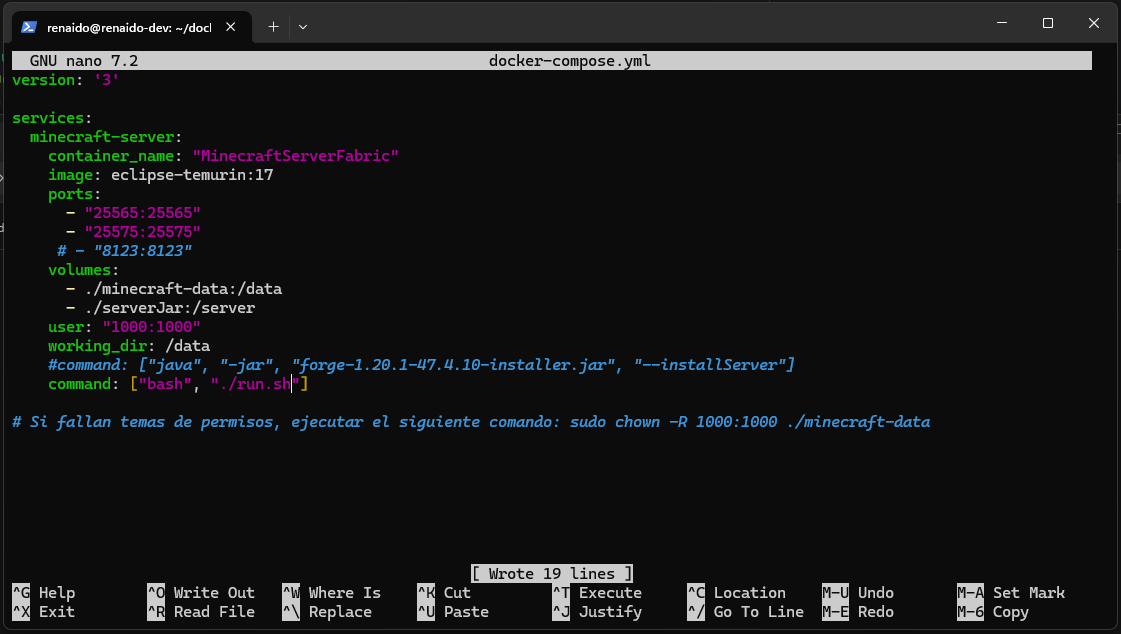This screenshot has width=1121, height=634.
Task: Click the "bash" argument in command line
Action: [x=165, y=384]
